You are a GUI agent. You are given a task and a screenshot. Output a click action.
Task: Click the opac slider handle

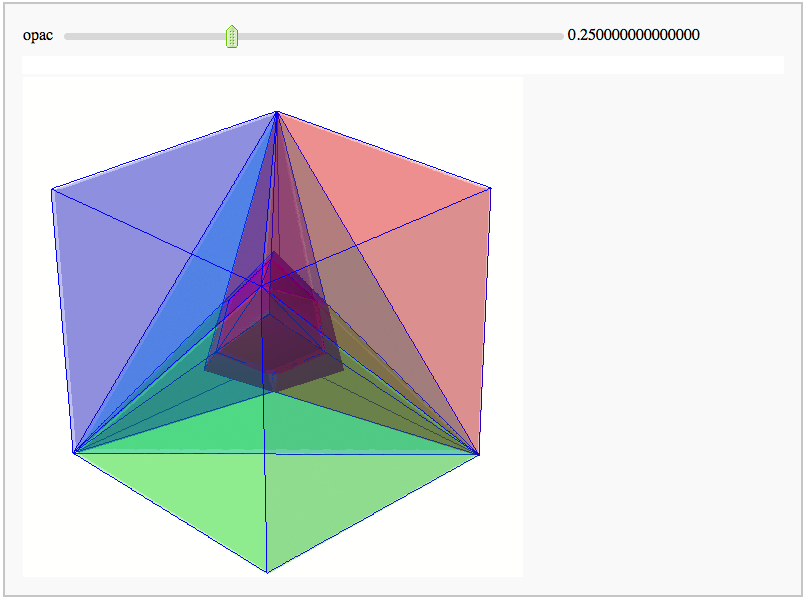[x=232, y=37]
